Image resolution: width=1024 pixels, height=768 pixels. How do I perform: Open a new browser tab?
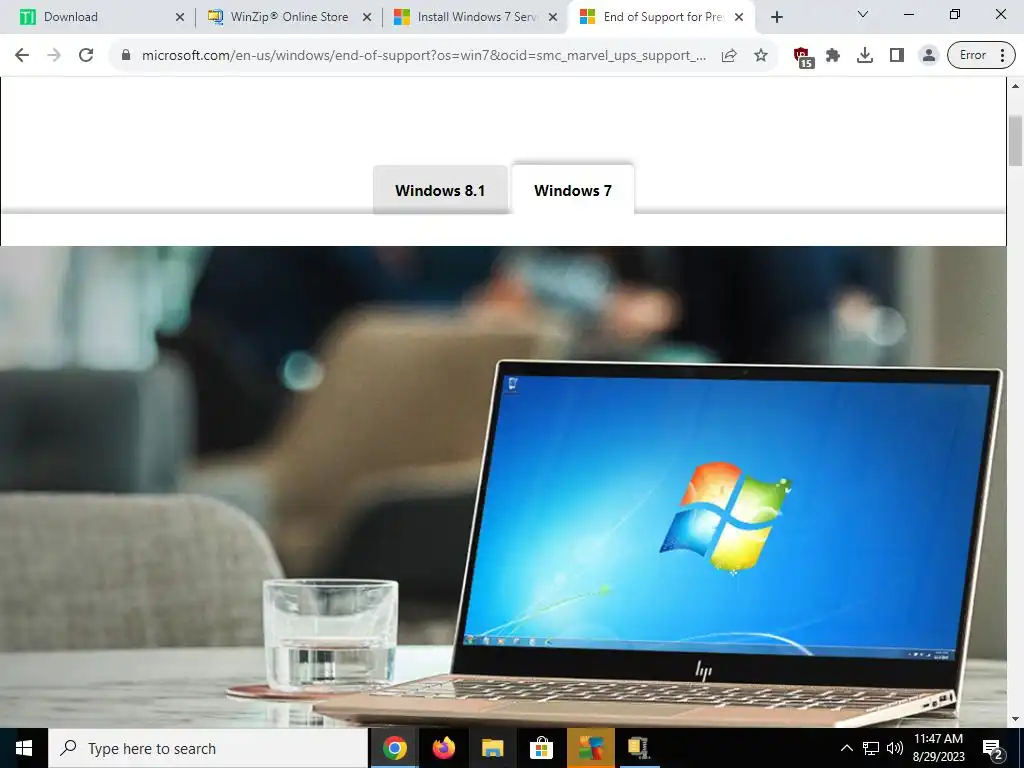(x=776, y=18)
